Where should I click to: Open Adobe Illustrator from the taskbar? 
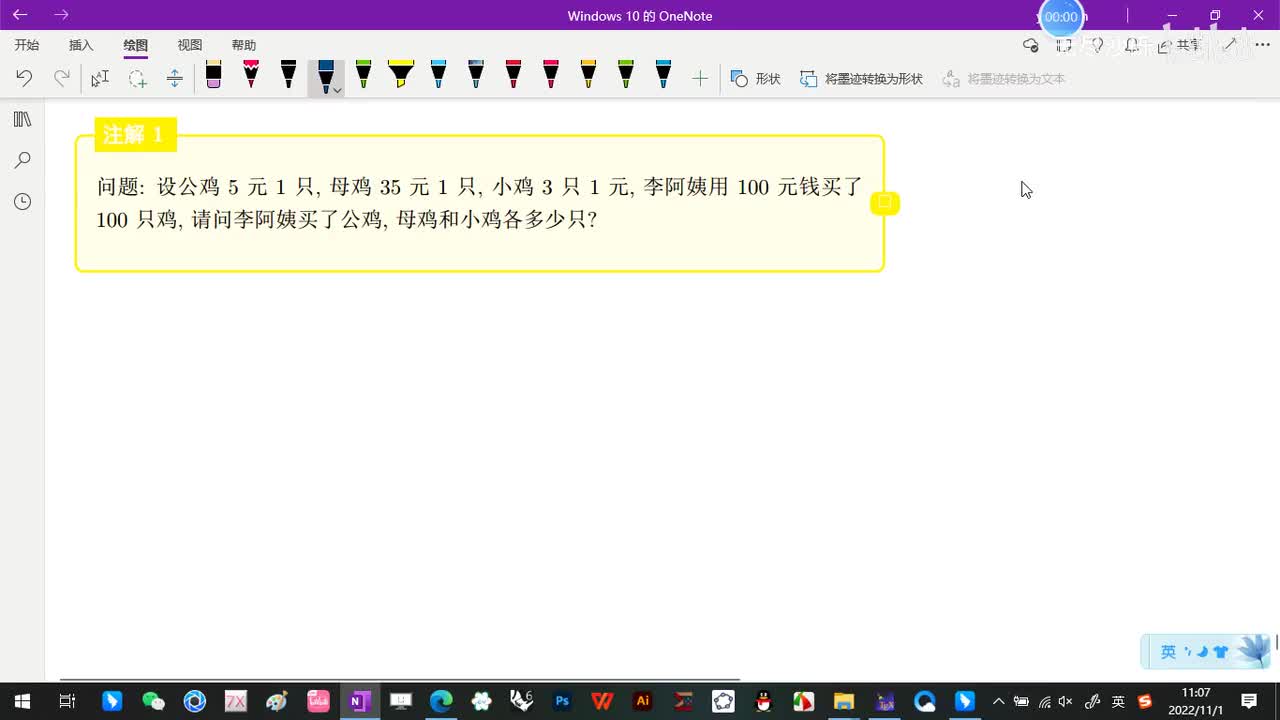pos(643,701)
